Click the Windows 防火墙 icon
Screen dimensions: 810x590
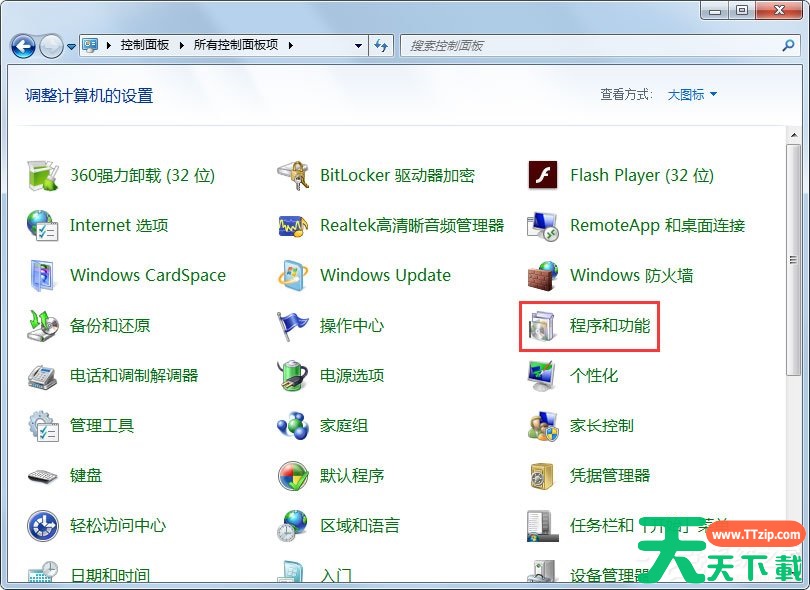point(542,275)
